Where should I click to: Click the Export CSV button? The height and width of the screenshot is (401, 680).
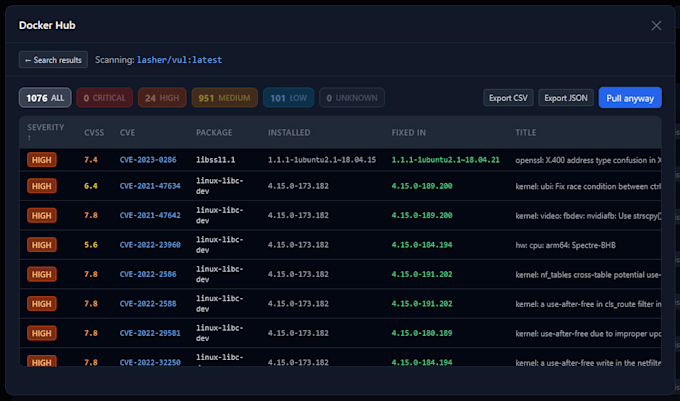pos(508,98)
